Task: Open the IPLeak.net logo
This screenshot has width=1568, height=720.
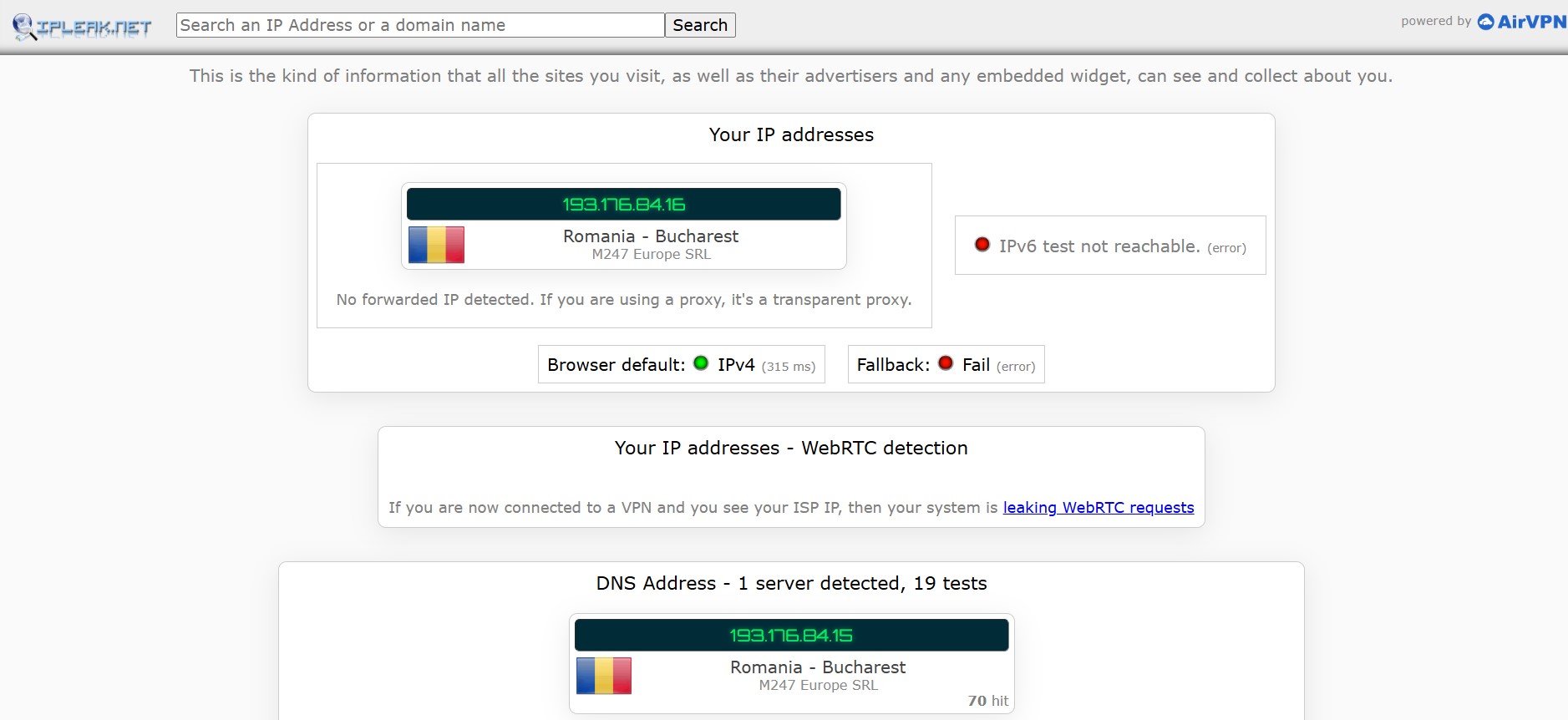Action: pyautogui.click(x=82, y=27)
